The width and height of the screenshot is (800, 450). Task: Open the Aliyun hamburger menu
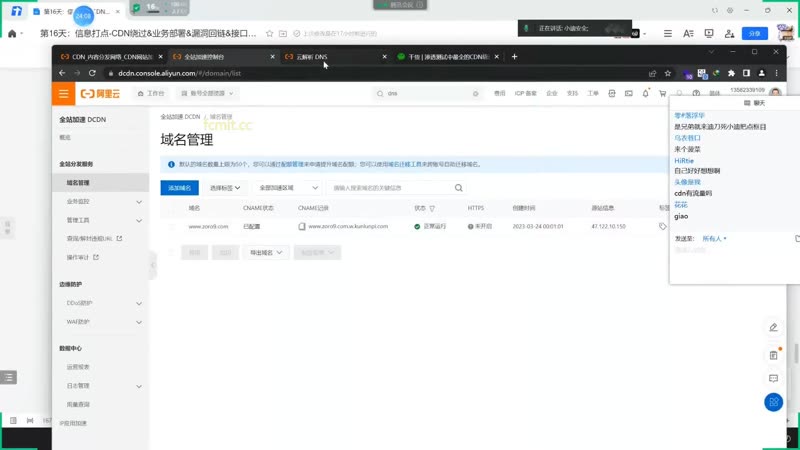coord(63,93)
